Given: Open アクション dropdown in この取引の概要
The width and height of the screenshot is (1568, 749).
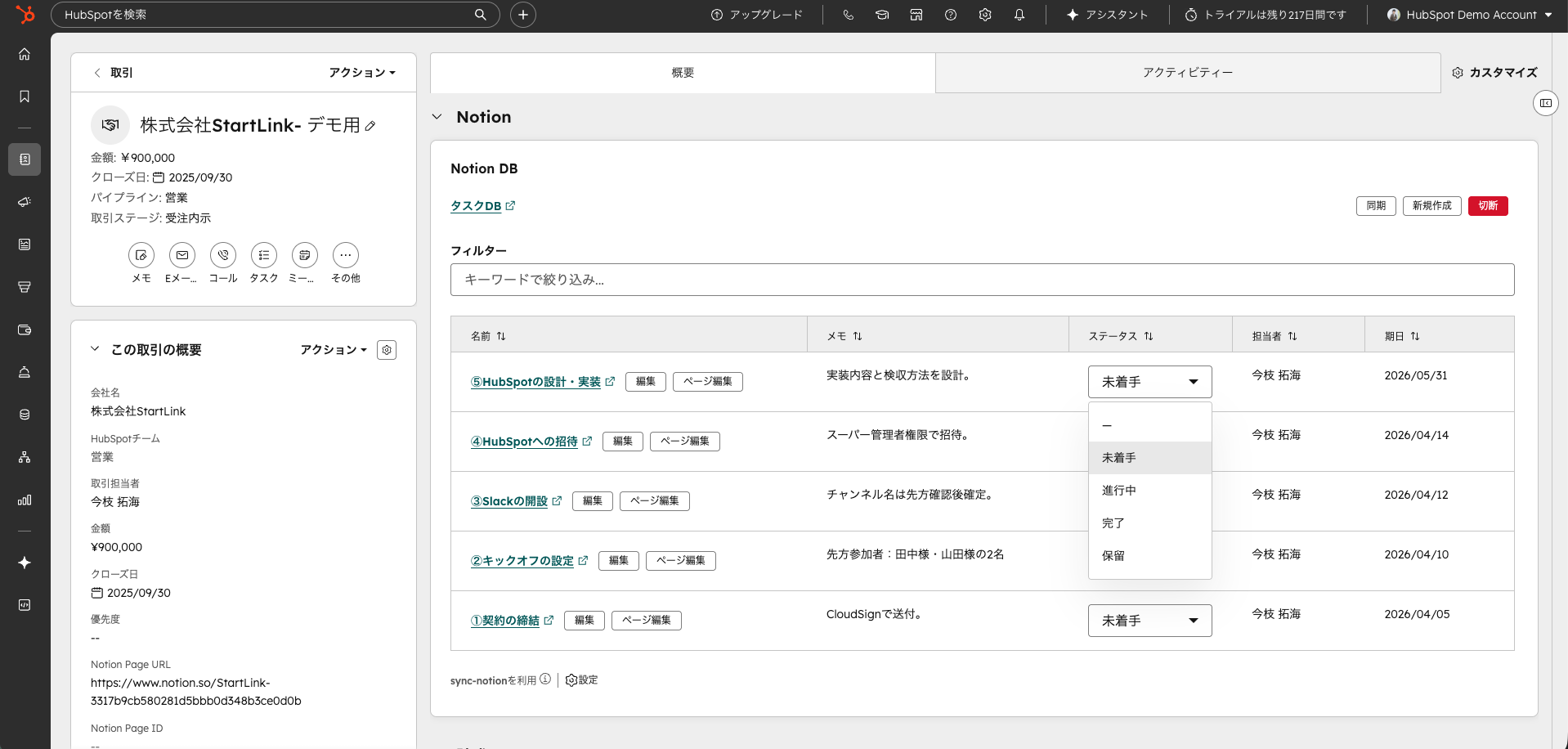Looking at the screenshot, I should (334, 350).
